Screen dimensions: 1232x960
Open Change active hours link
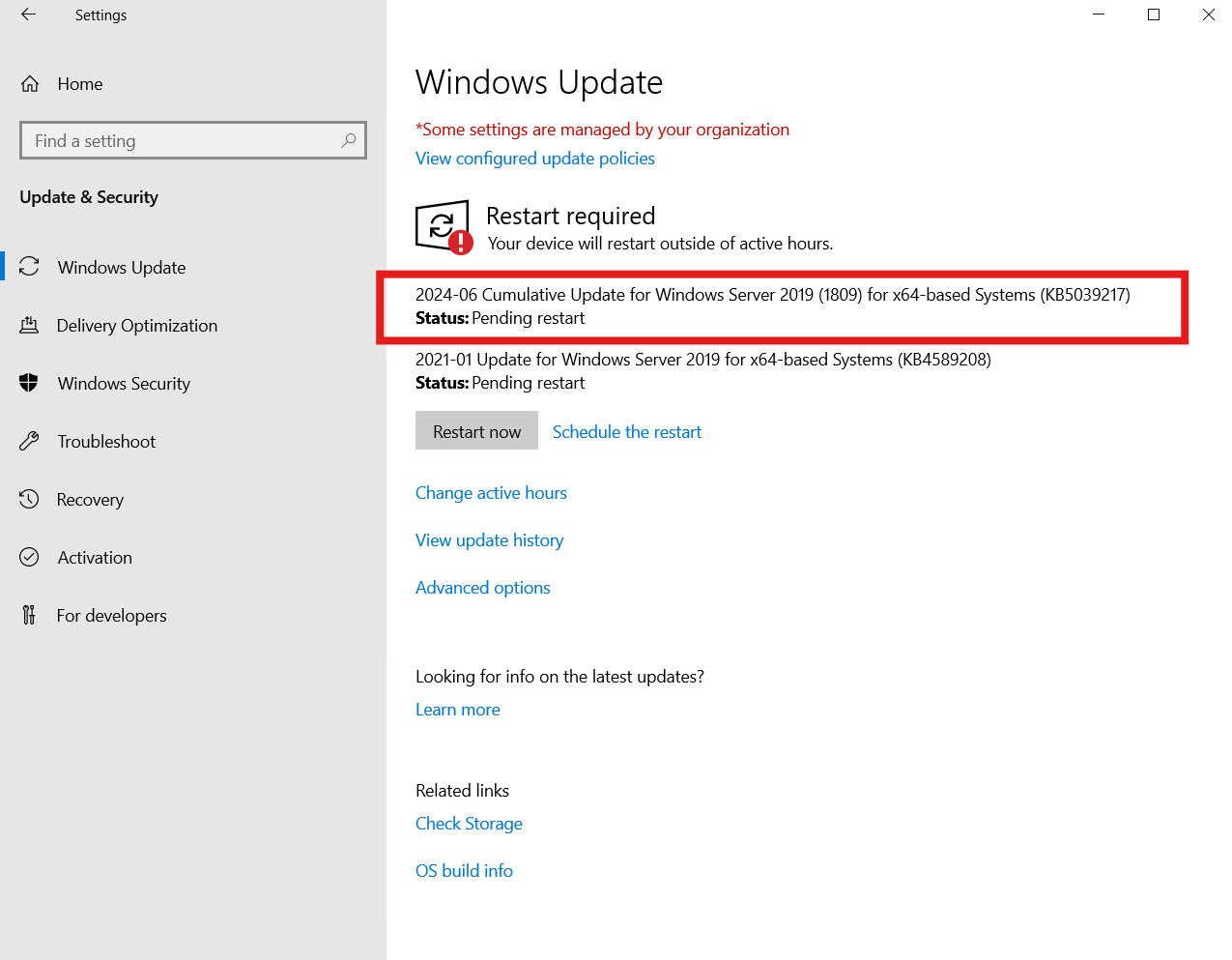491,493
